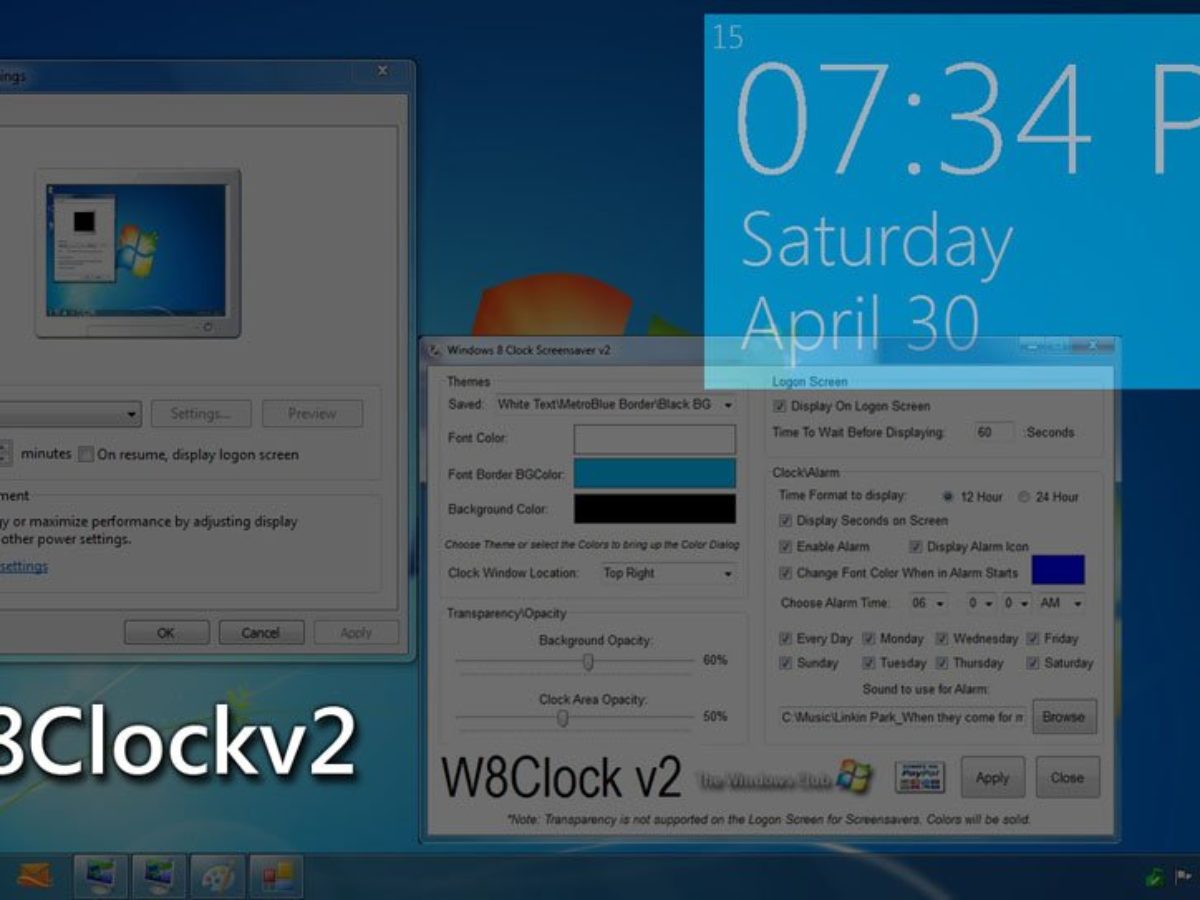Uncheck the Tuesday checkbox
The image size is (1200, 900).
click(870, 663)
